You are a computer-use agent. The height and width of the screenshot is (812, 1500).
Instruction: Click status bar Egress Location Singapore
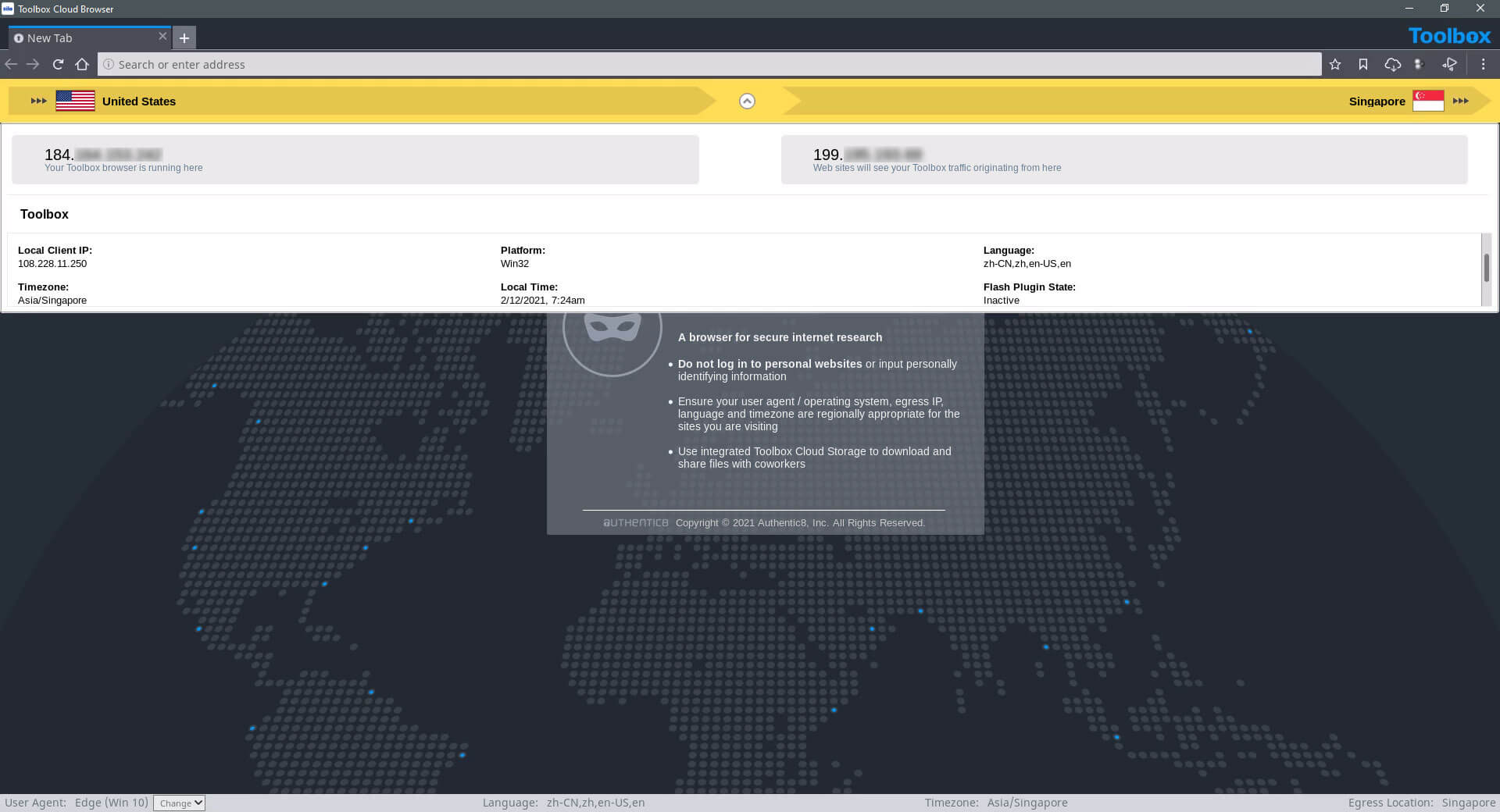coord(1422,803)
